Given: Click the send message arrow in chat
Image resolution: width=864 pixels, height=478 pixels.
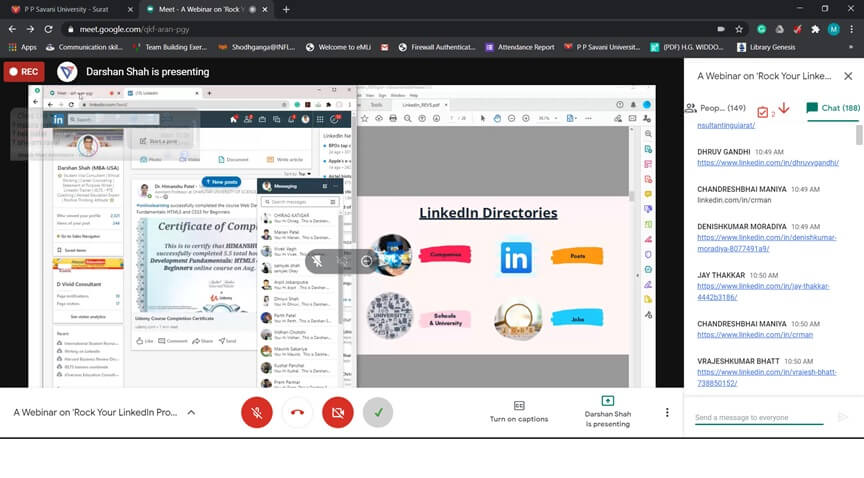Looking at the screenshot, I should click(x=843, y=417).
